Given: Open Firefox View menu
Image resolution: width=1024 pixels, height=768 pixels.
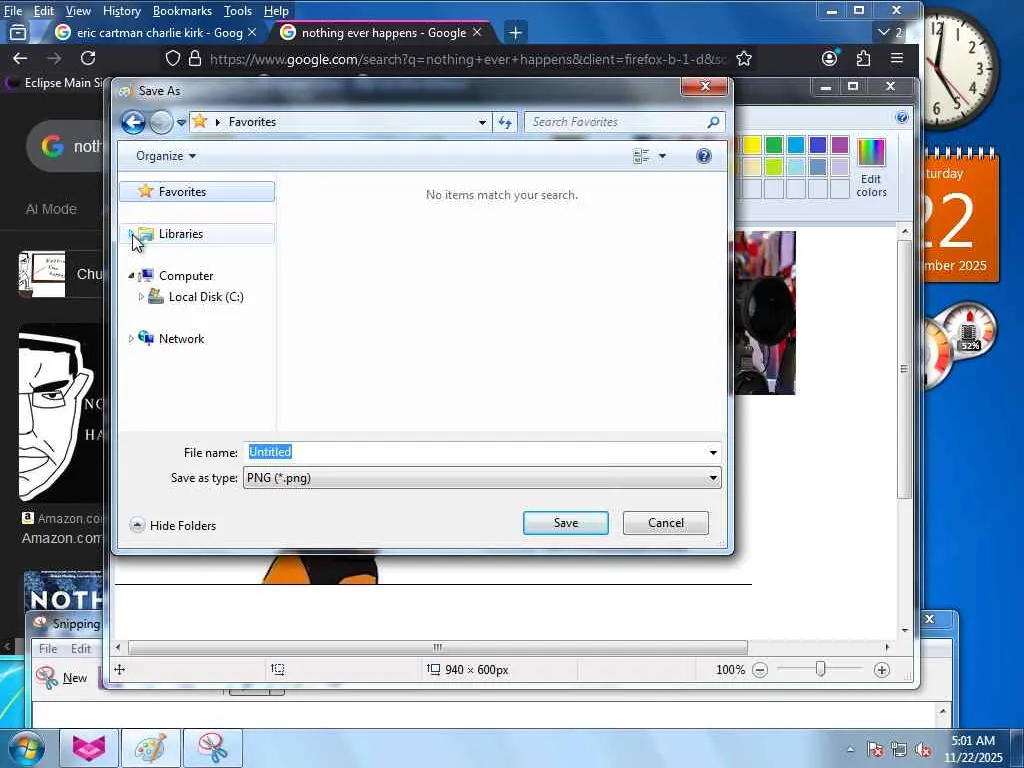Looking at the screenshot, I should [x=78, y=10].
